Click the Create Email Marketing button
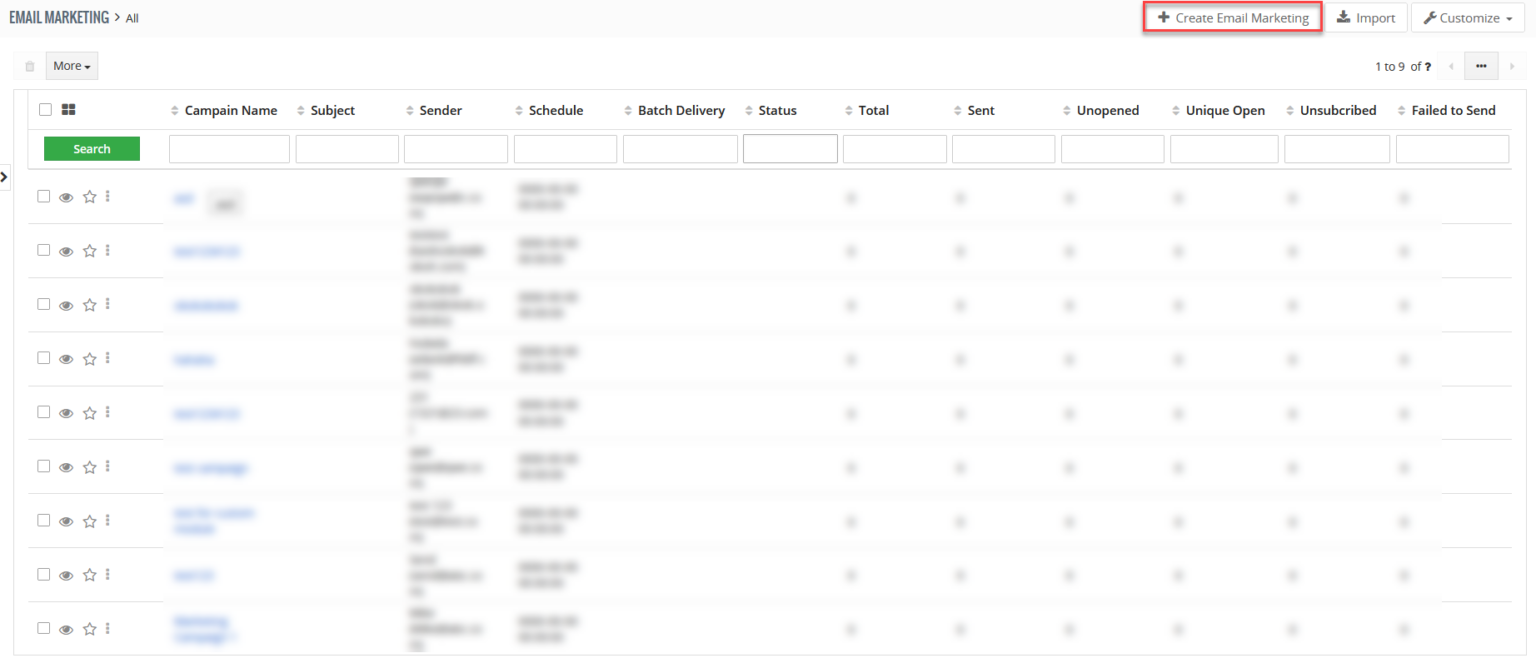1536x663 pixels. click(x=1232, y=17)
